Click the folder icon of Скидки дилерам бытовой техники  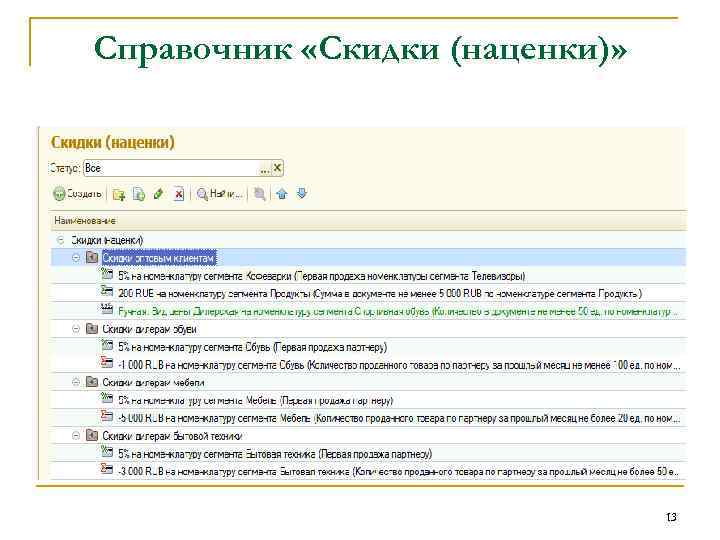[x=92, y=435]
